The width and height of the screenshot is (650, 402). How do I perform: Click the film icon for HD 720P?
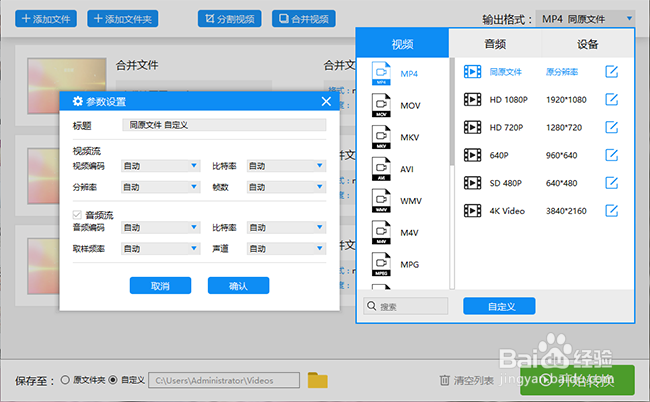click(x=472, y=127)
